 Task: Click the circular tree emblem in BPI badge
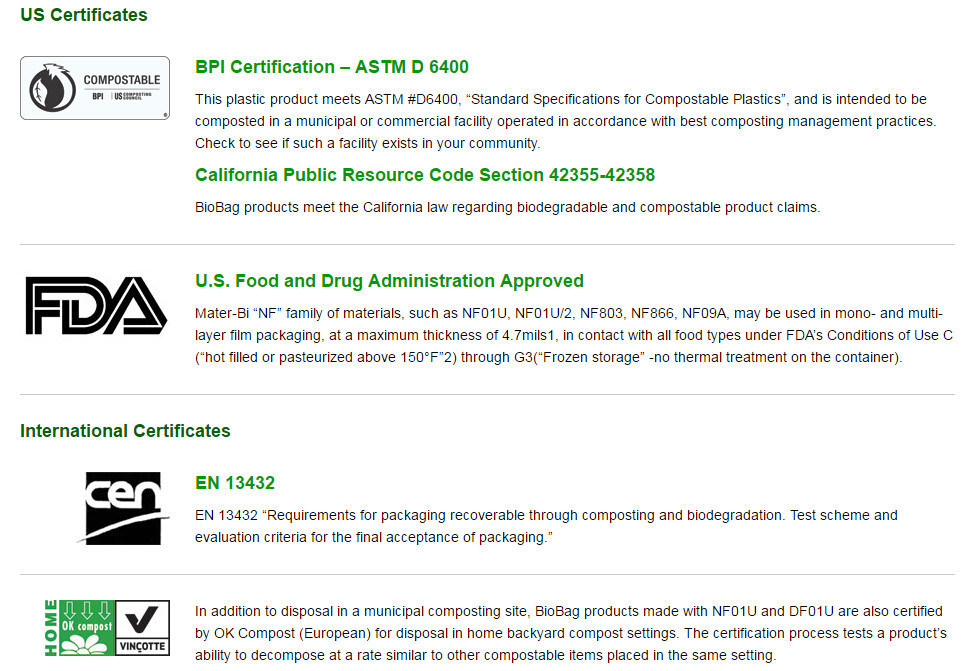[x=50, y=87]
